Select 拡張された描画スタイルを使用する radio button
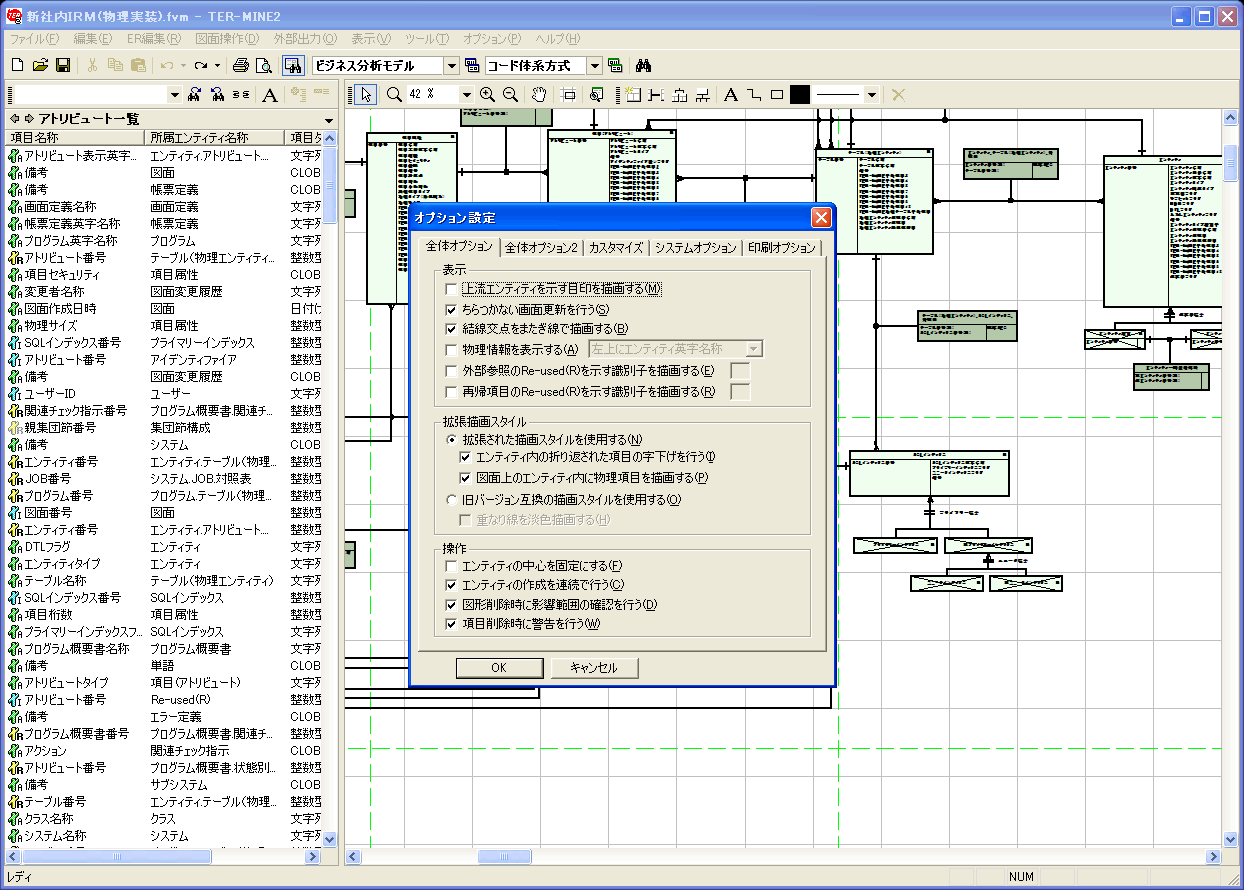 click(452, 439)
